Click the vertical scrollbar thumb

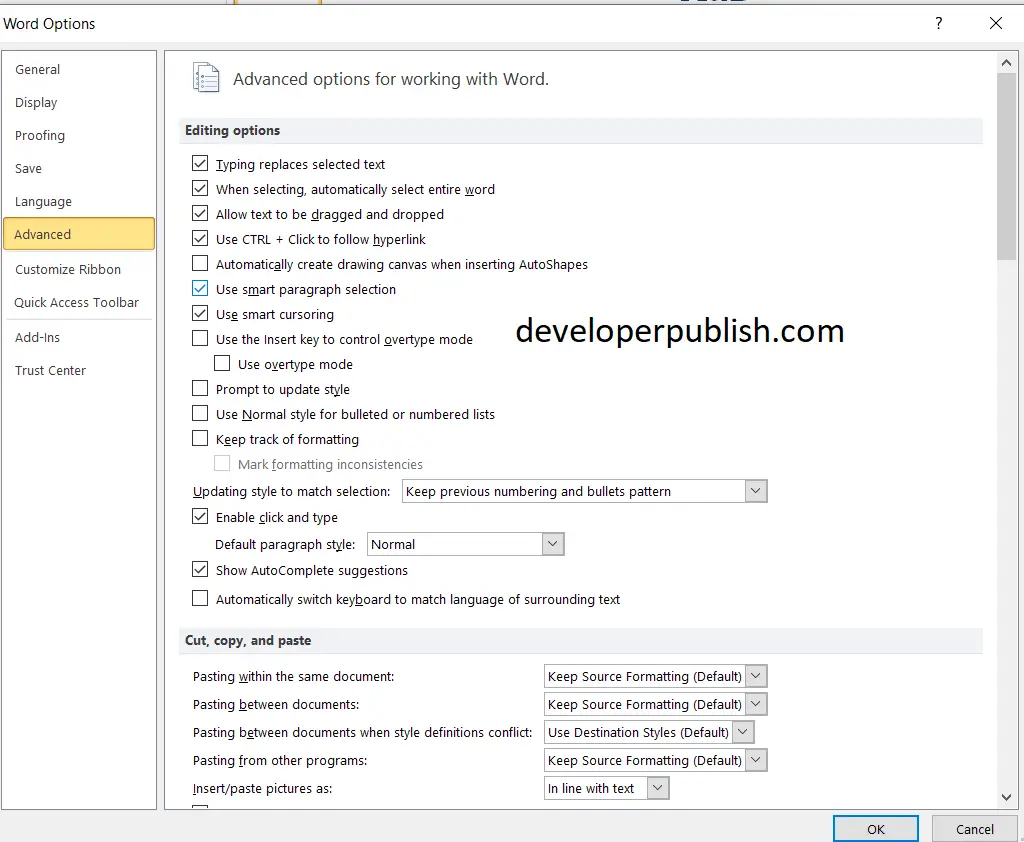pos(1006,167)
